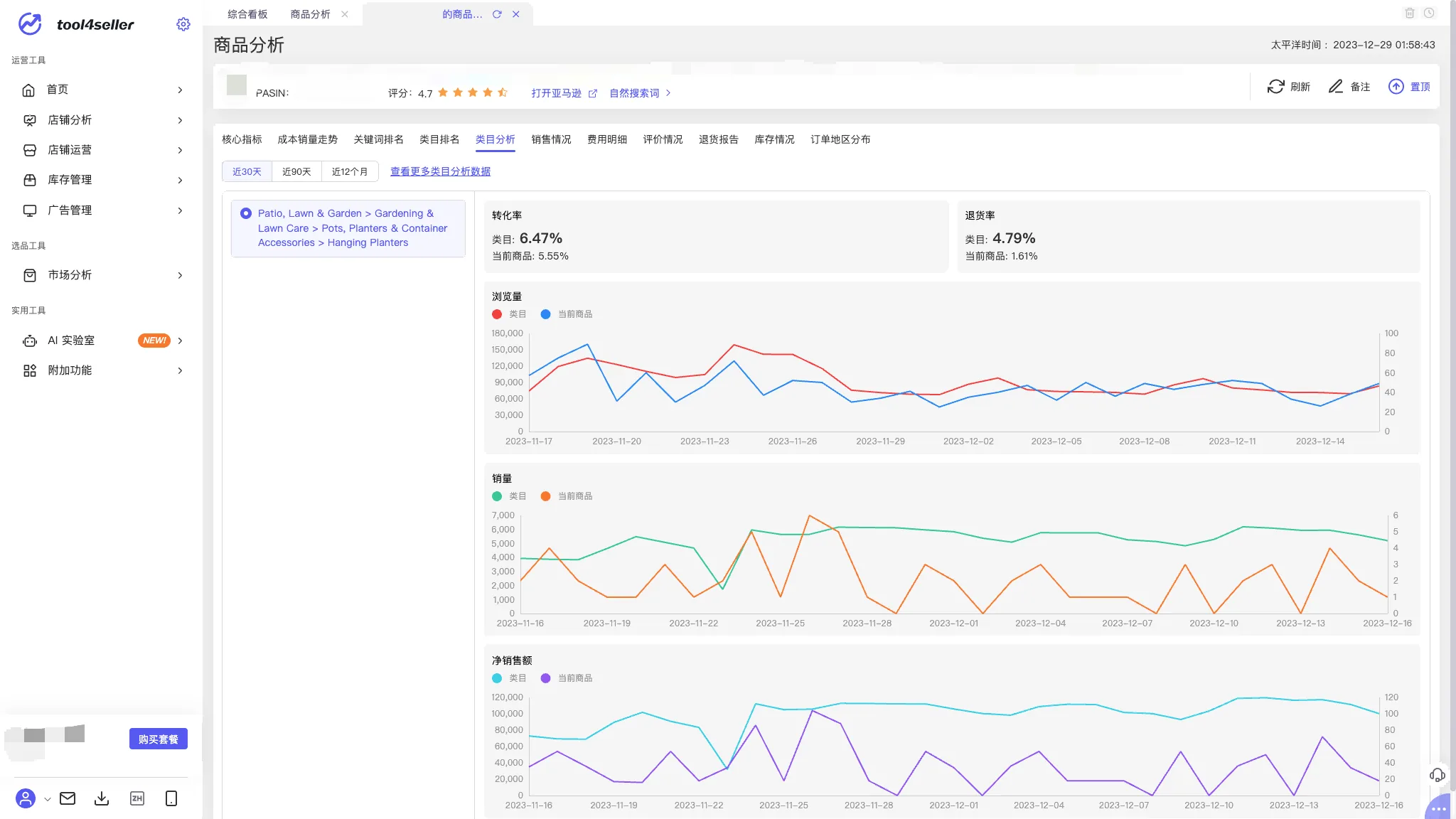Screen dimensions: 1456x819
Task: Click the 购买套餐 button
Action: coord(159,739)
